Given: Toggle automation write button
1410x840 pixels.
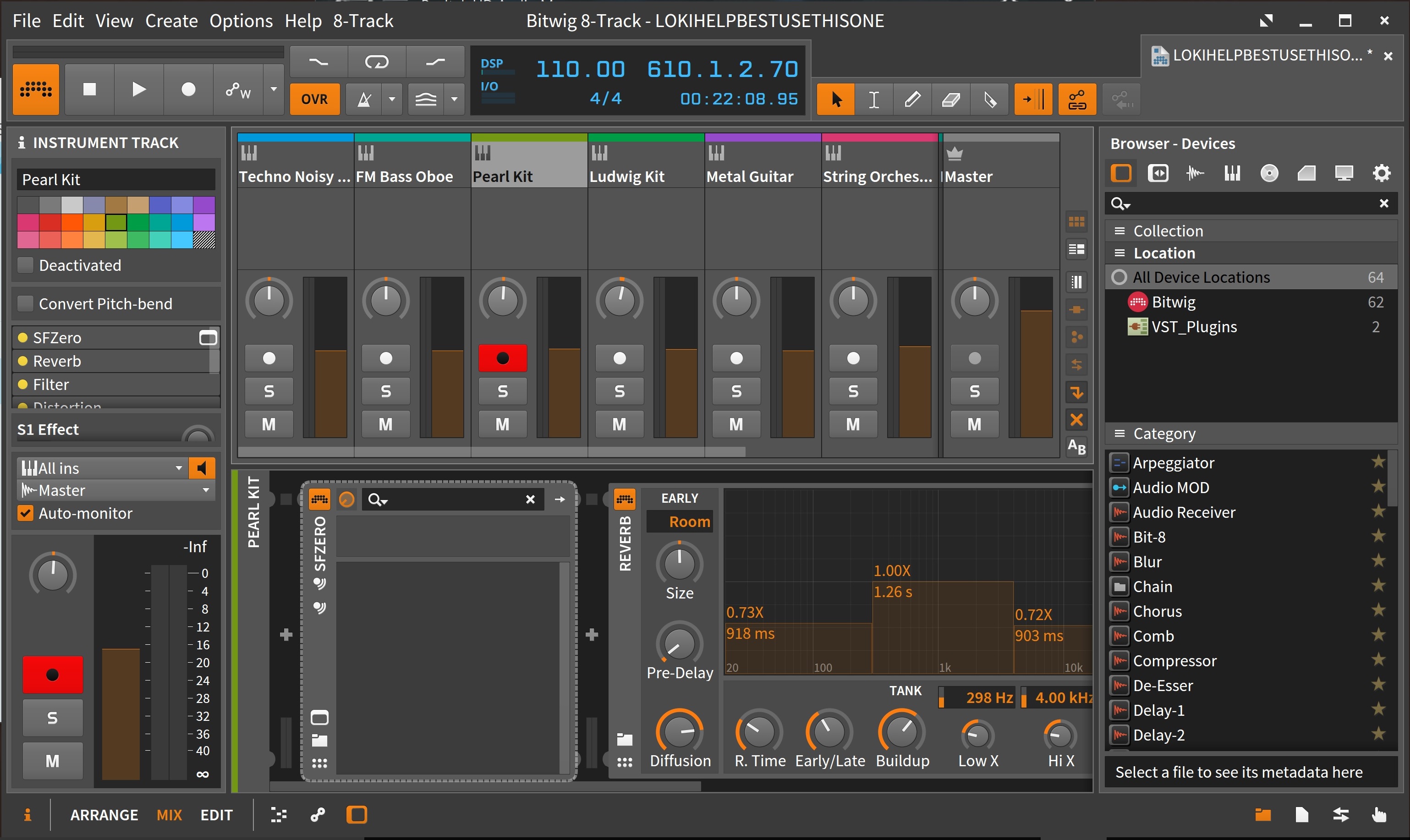Looking at the screenshot, I should pyautogui.click(x=238, y=89).
